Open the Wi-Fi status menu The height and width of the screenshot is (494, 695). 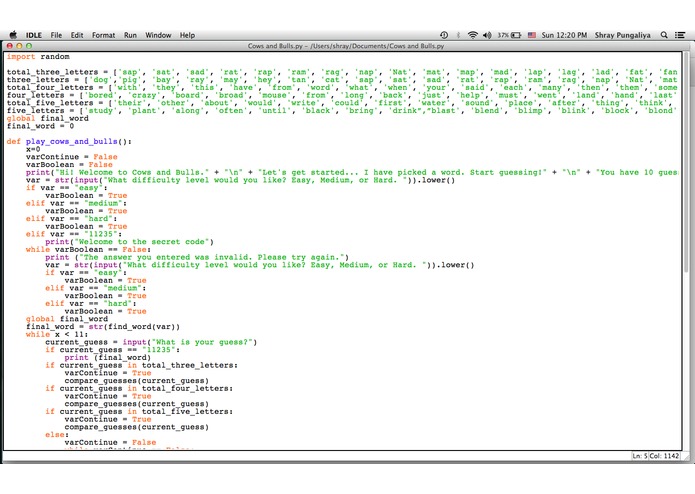[x=472, y=35]
